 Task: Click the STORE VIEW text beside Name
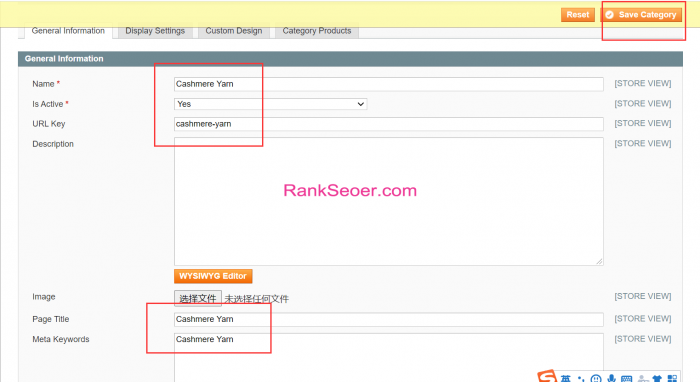coord(643,83)
